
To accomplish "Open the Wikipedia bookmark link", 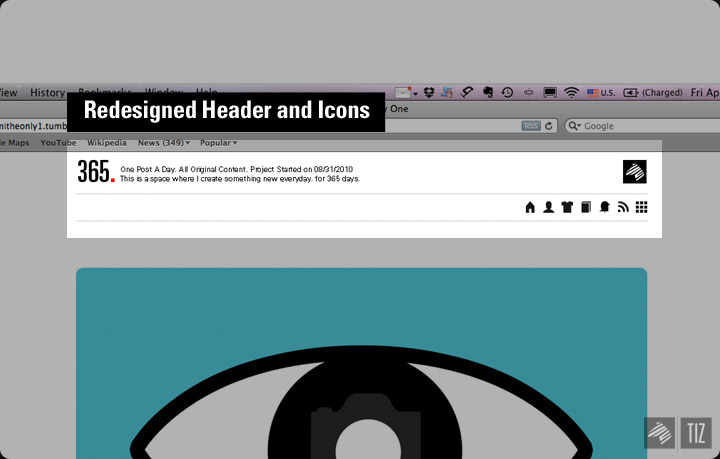I will pos(107,143).
